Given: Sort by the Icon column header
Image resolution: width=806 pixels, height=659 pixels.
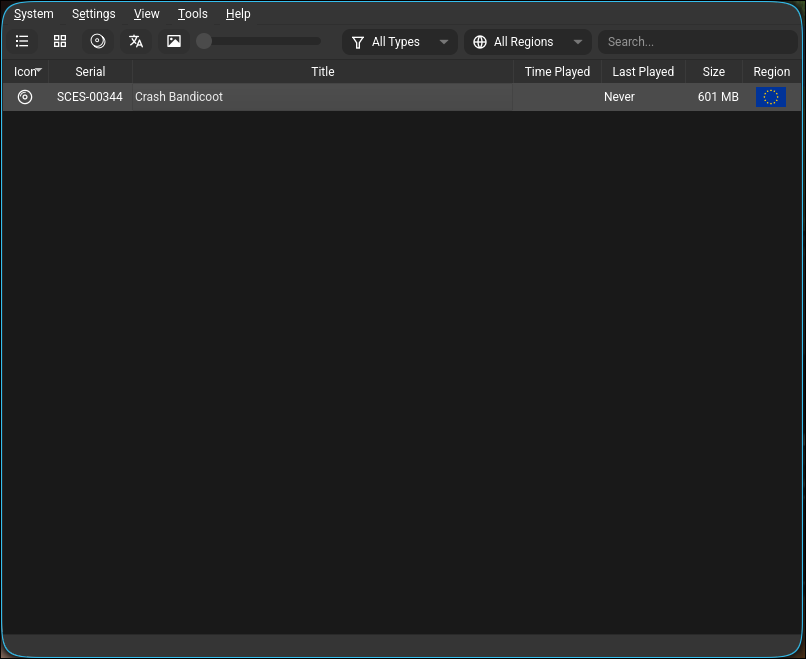Looking at the screenshot, I should (26, 72).
